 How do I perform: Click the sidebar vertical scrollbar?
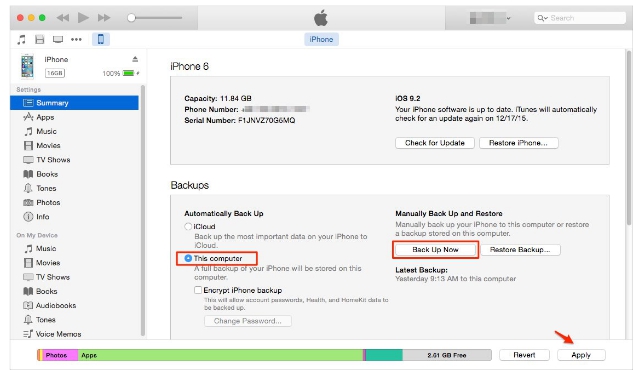[142, 210]
